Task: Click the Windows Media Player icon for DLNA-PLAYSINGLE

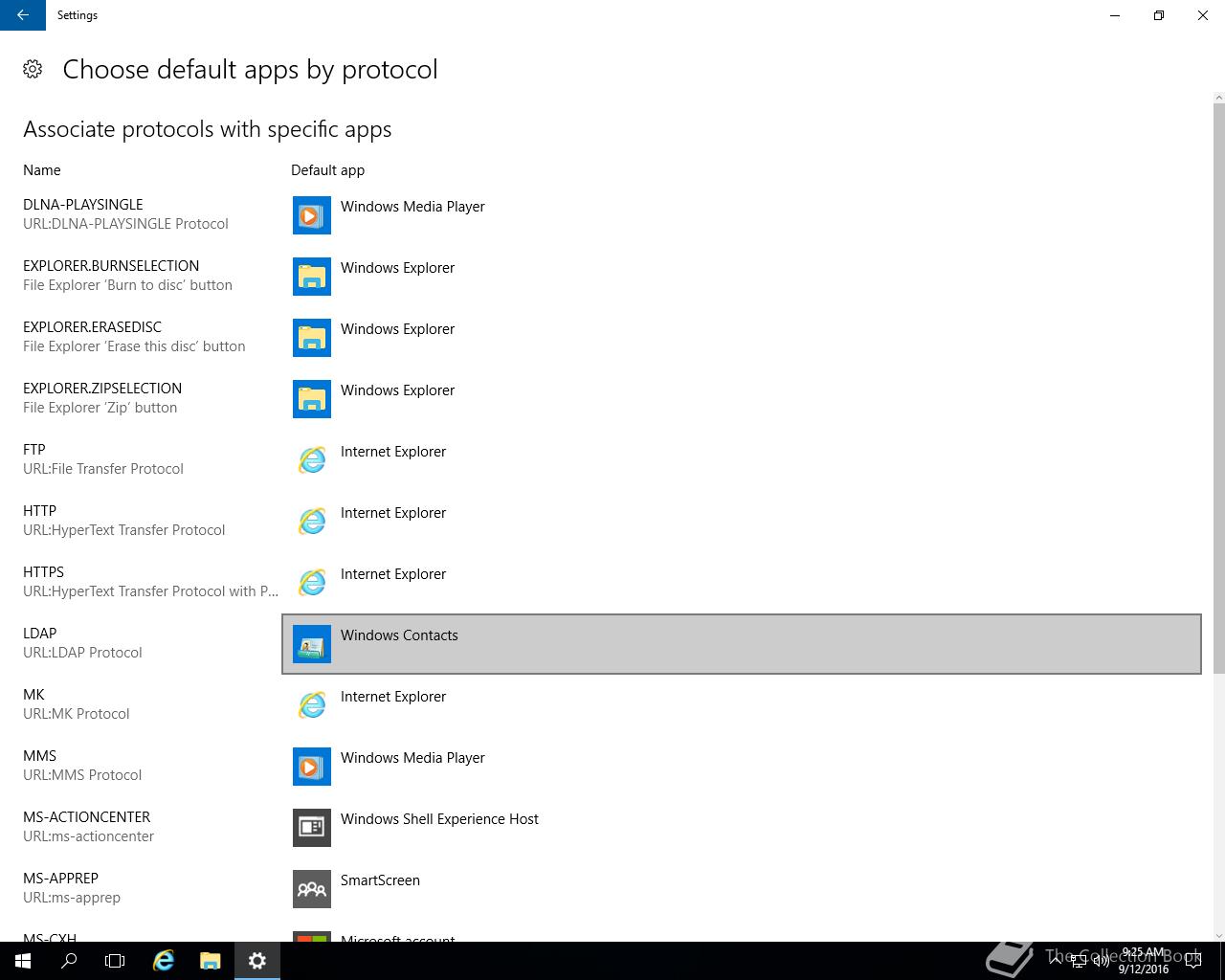Action: (x=312, y=215)
